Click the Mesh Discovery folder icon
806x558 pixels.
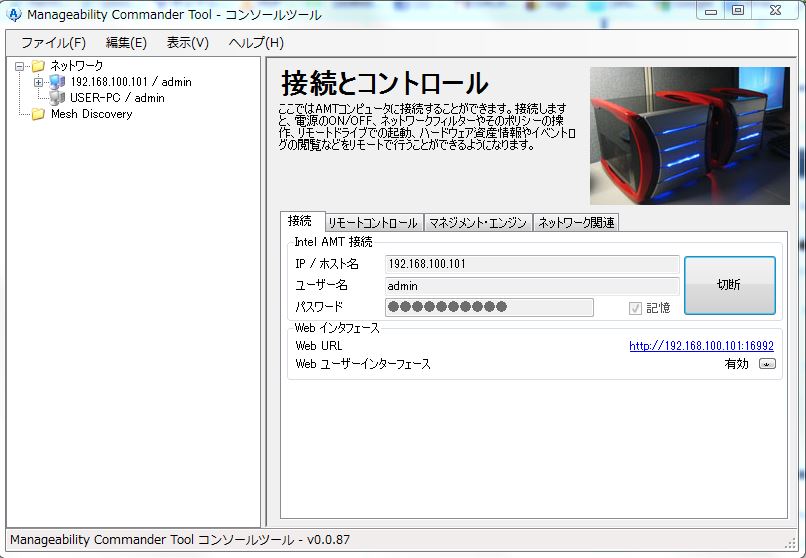(38, 114)
